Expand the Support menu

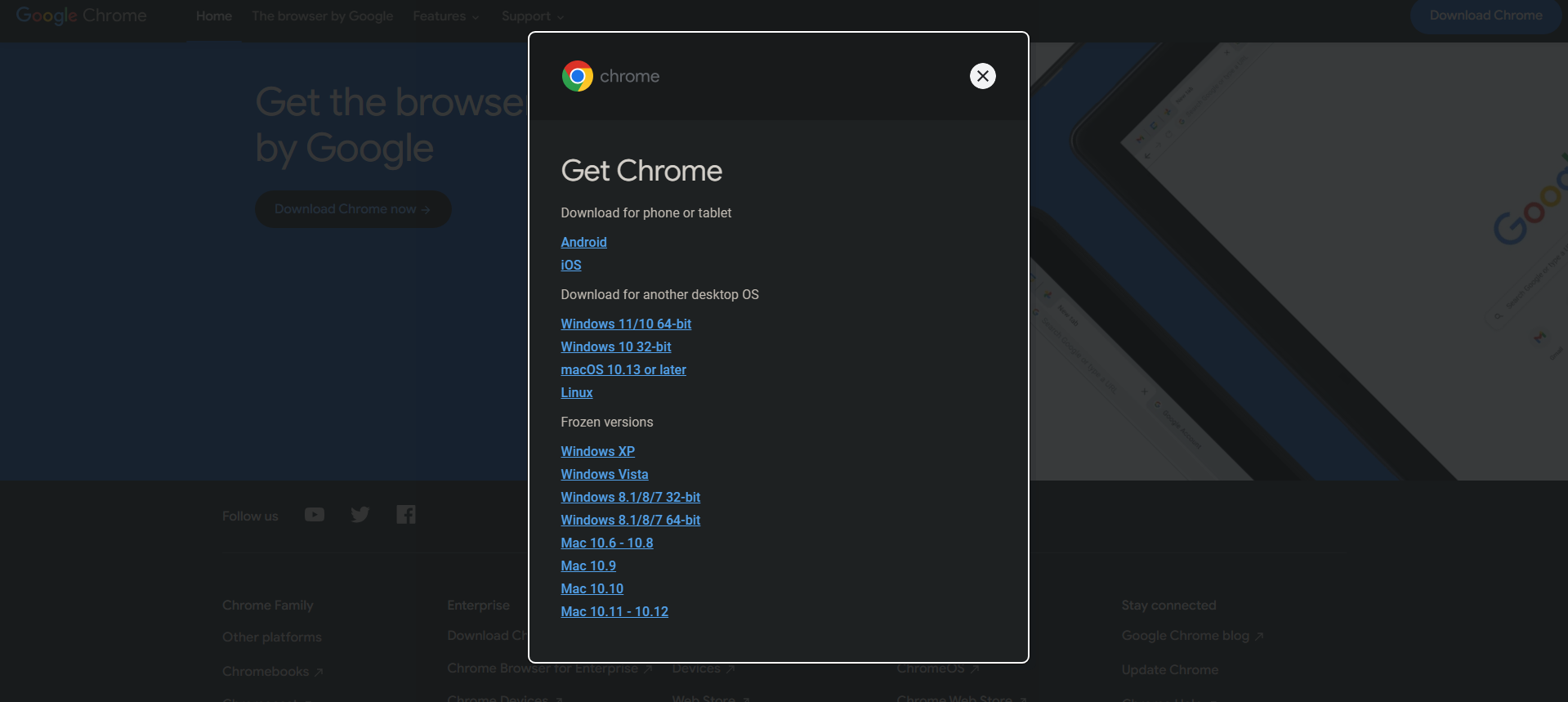click(533, 16)
